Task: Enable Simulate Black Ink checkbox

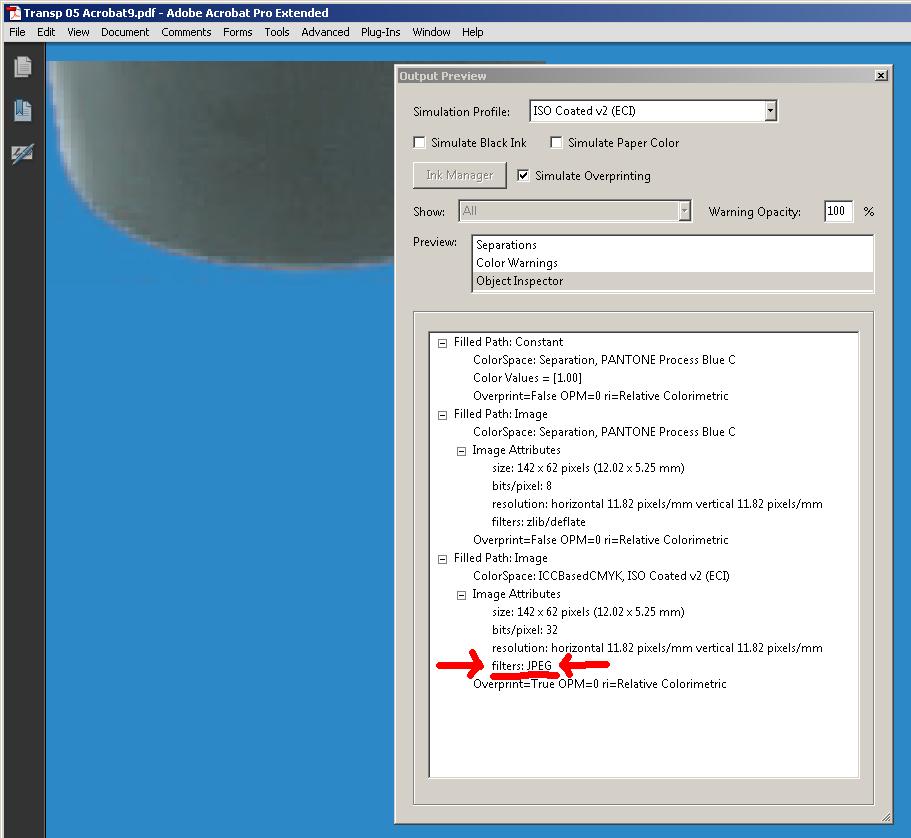Action: [x=419, y=142]
